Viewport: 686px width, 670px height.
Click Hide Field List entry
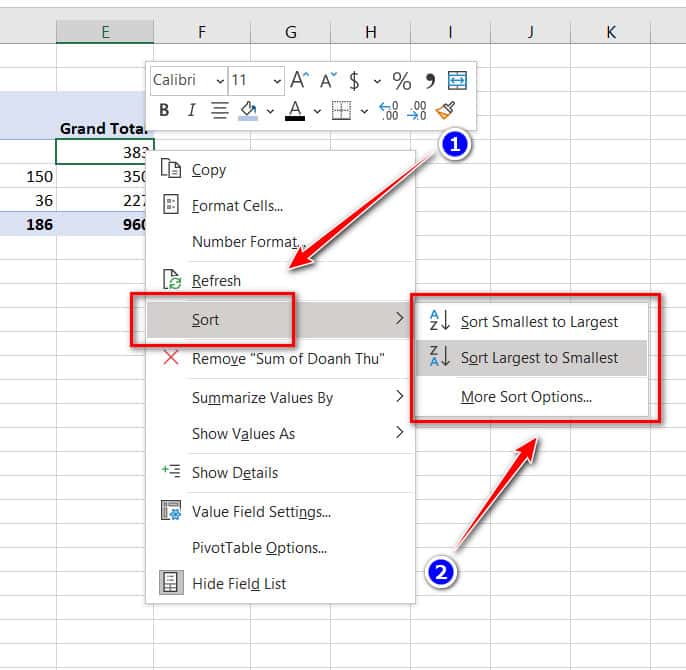(280, 583)
